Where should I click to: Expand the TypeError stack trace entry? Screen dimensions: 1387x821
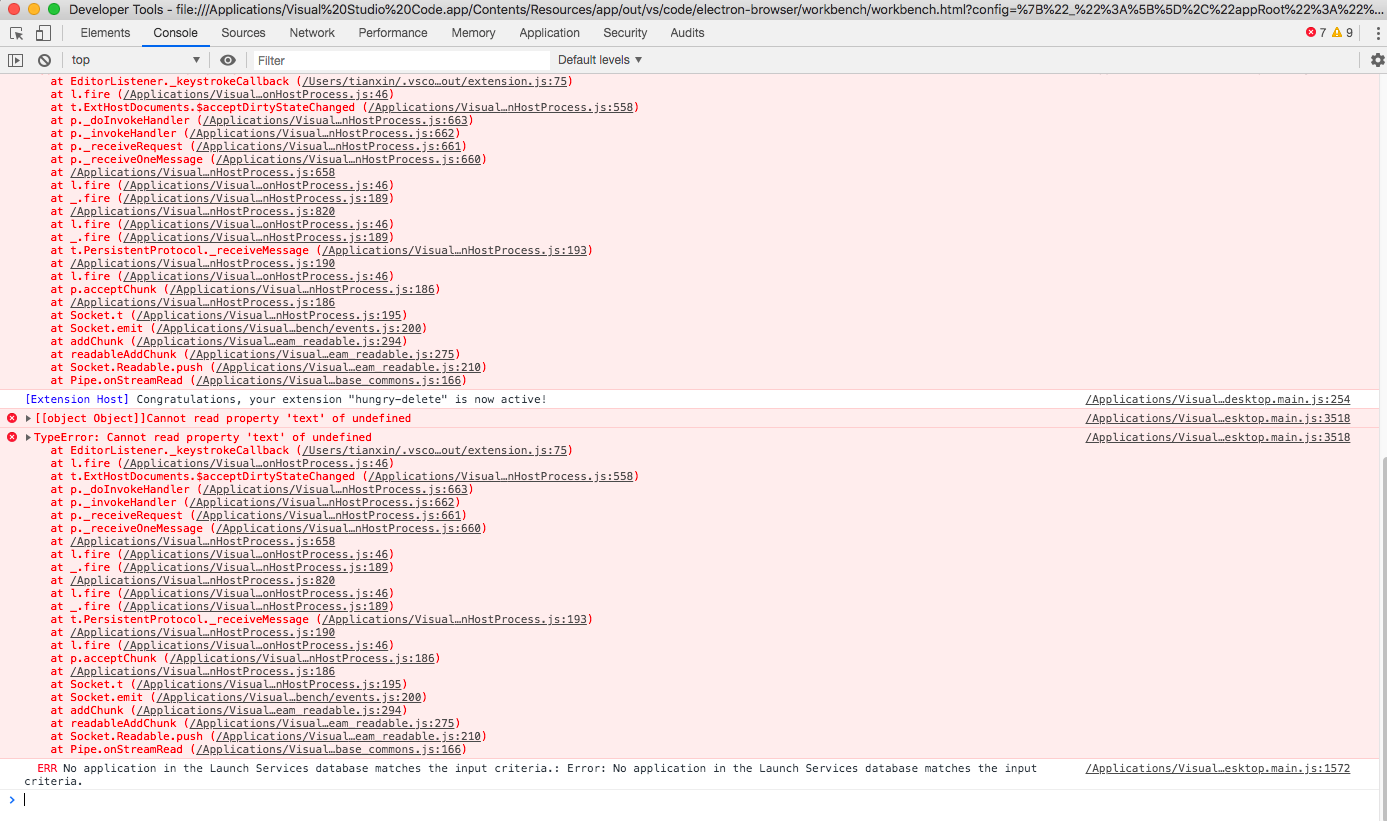(x=26, y=437)
